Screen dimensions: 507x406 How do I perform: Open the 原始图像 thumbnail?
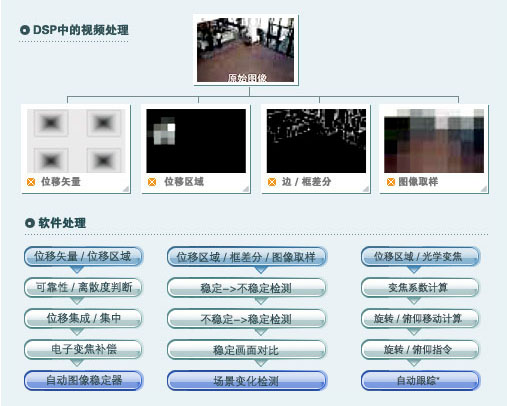[246, 50]
